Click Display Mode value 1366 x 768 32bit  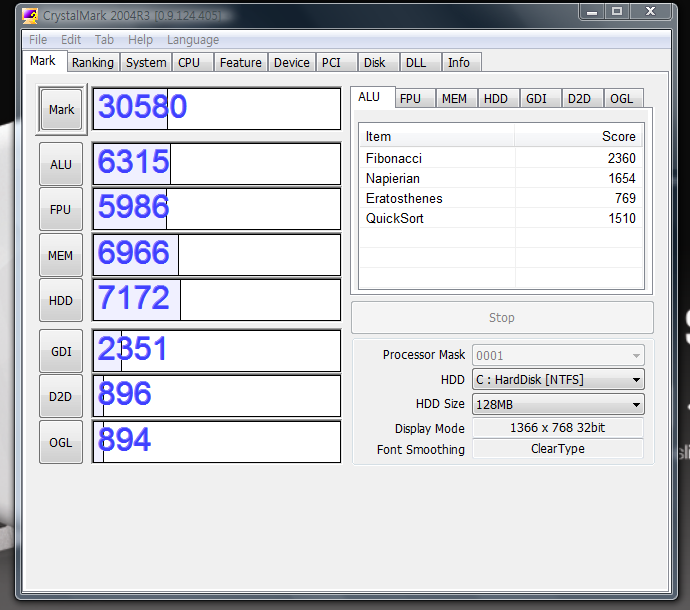(x=558, y=427)
